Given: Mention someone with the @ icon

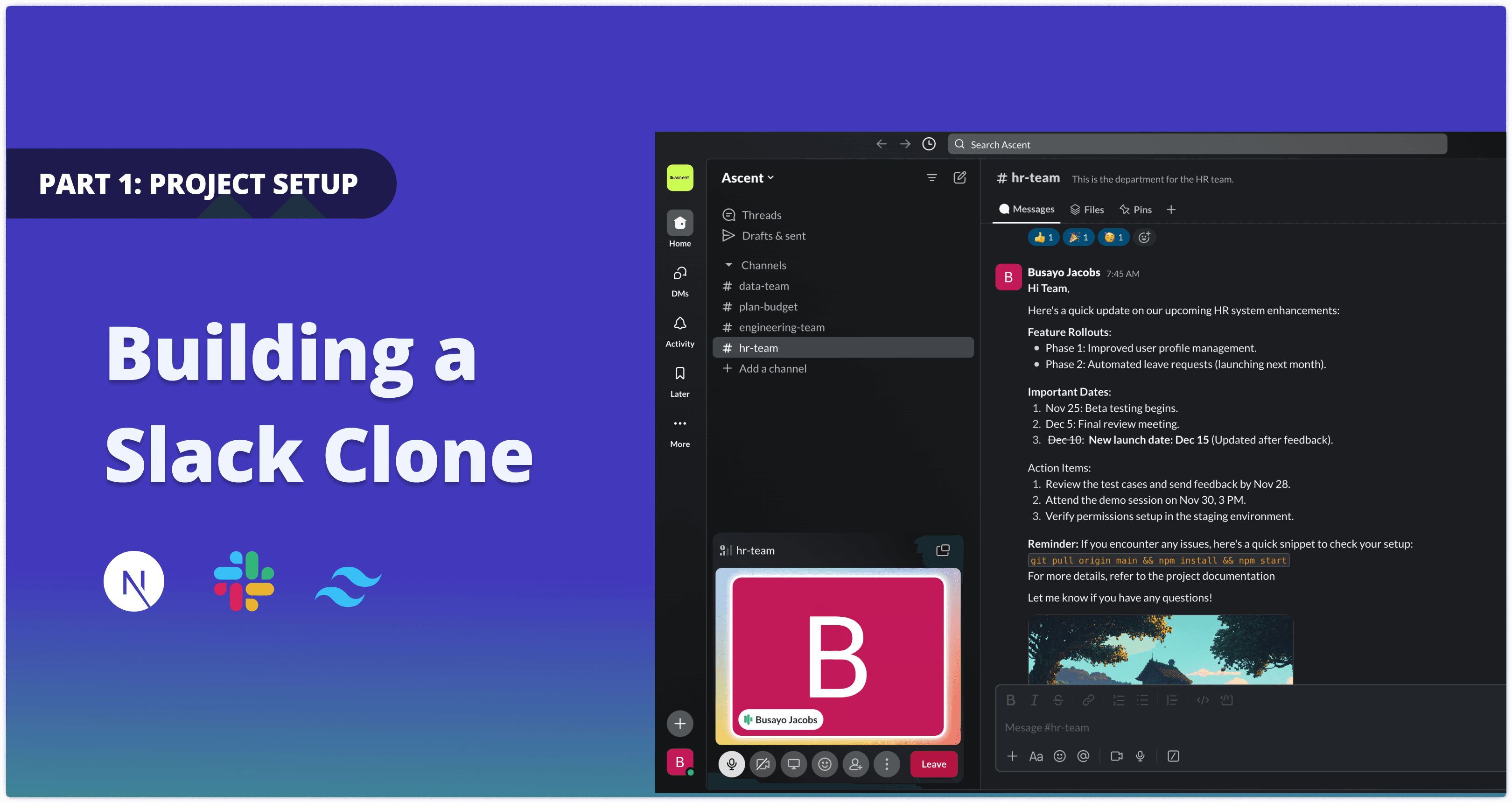Looking at the screenshot, I should [1083, 756].
